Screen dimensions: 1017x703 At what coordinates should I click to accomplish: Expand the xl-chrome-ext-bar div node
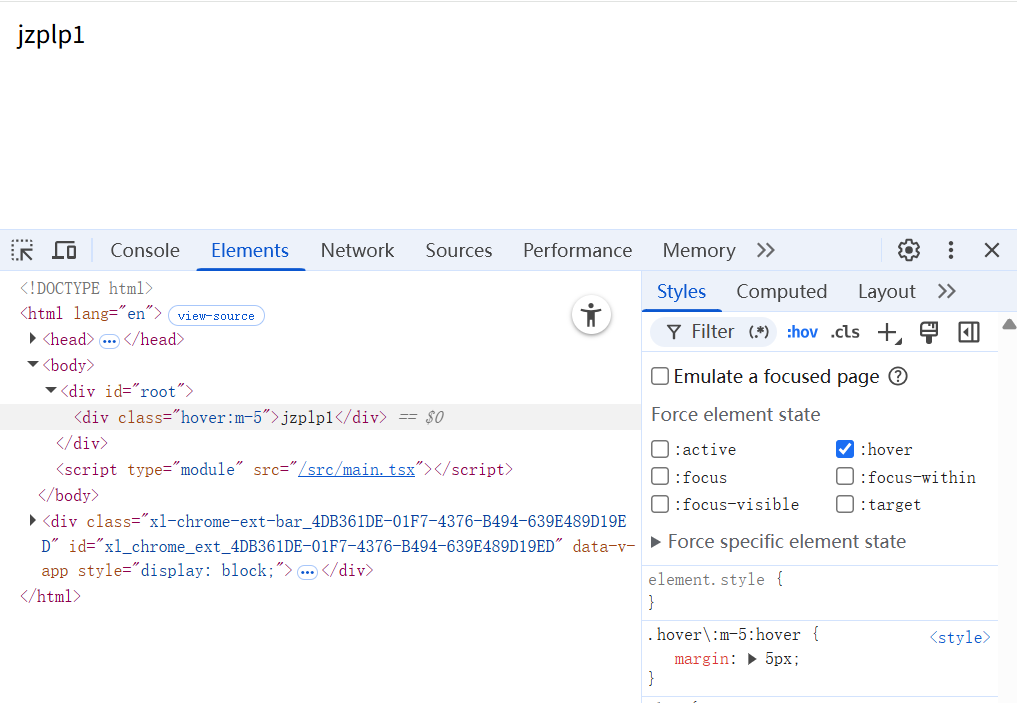click(32, 520)
